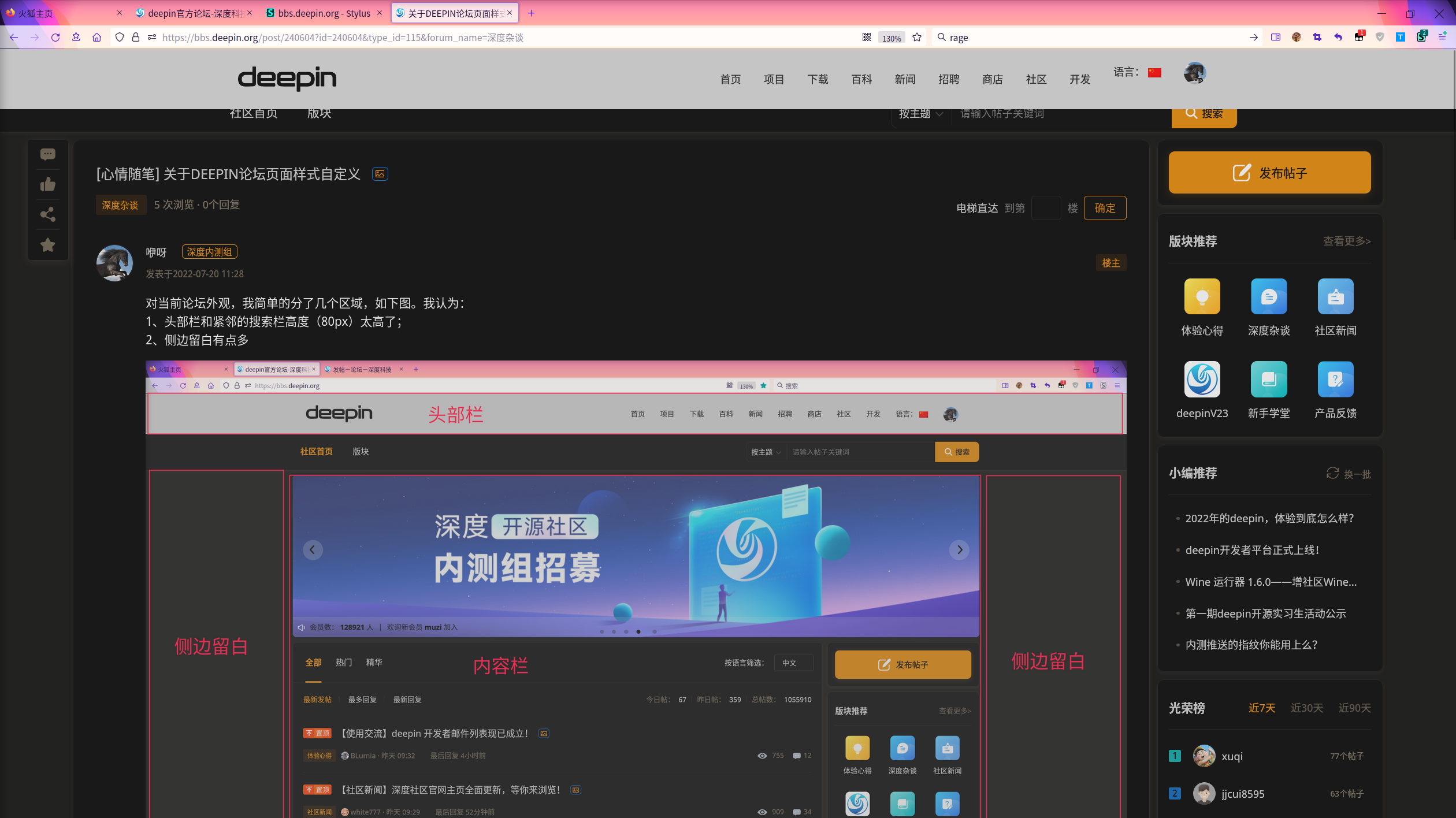1456x818 pixels.
Task: Switch honor list to 近30天
Action: tap(1307, 708)
